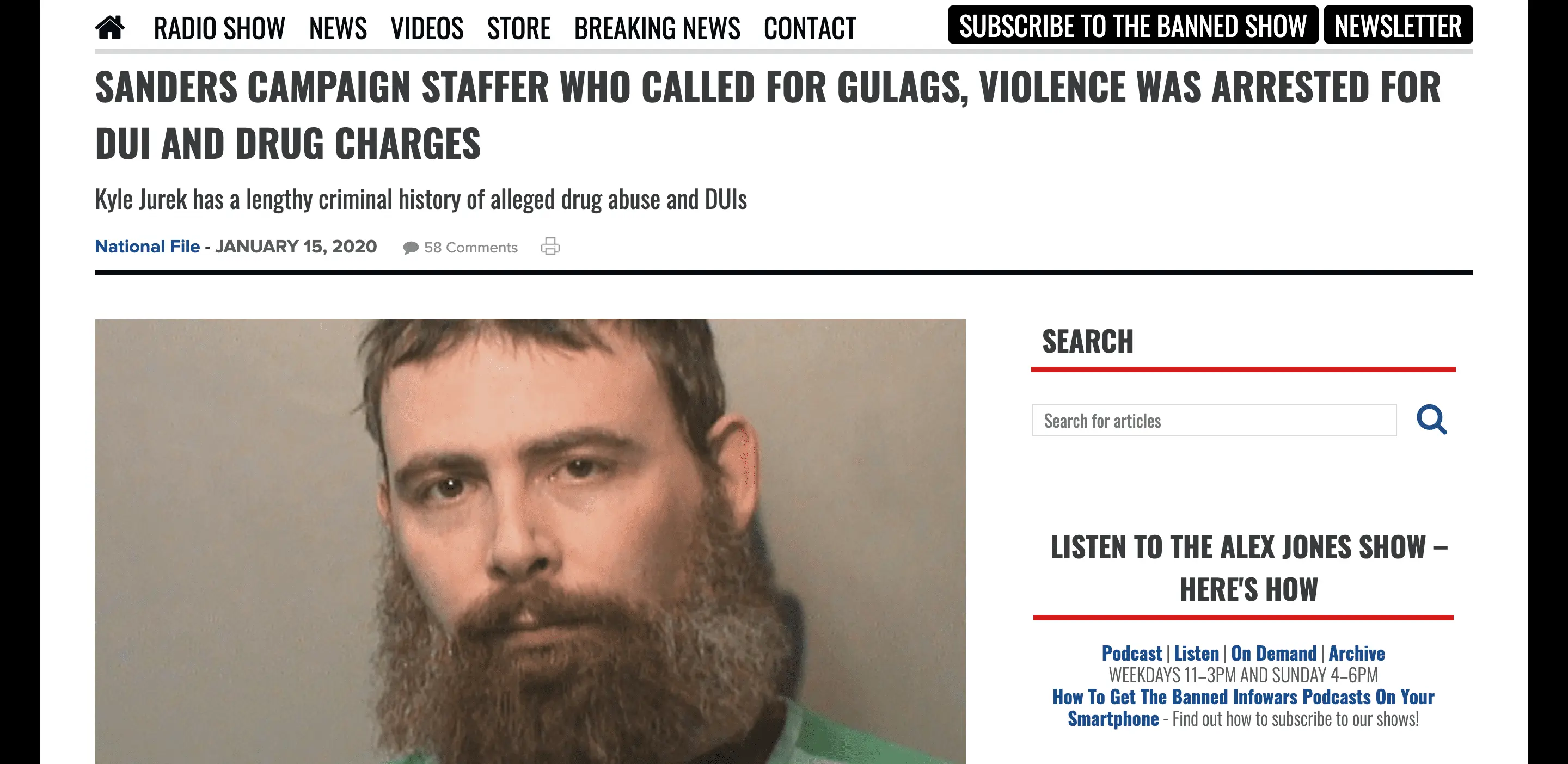Navigate to Videos
Screen dimensions: 1568x764
(427, 28)
